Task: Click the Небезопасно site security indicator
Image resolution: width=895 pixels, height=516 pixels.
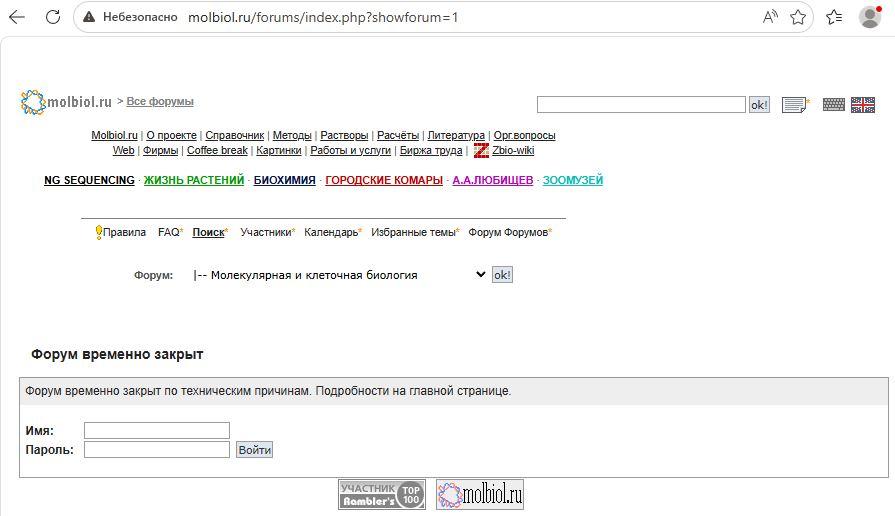Action: 131,17
